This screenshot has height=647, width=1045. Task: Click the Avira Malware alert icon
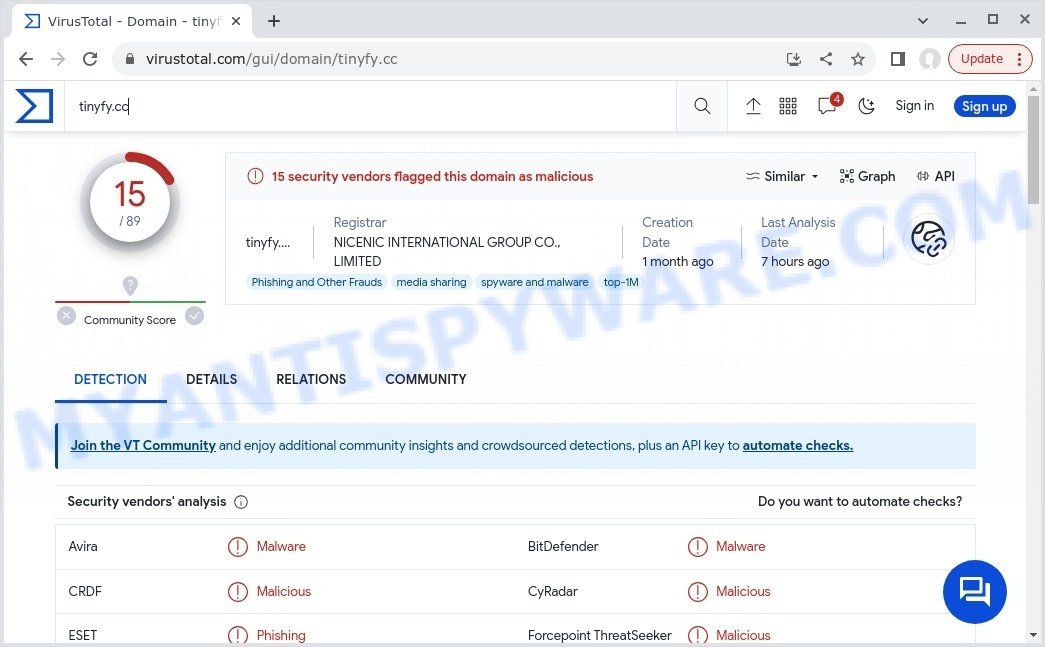click(x=238, y=546)
